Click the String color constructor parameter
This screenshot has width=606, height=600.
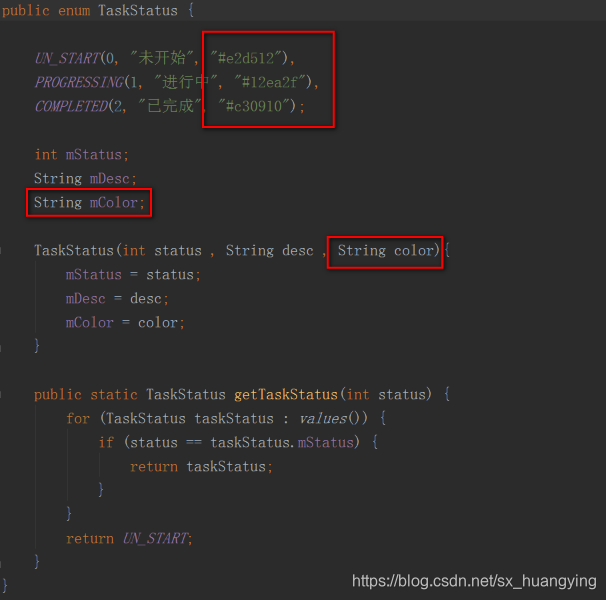pyautogui.click(x=385, y=251)
